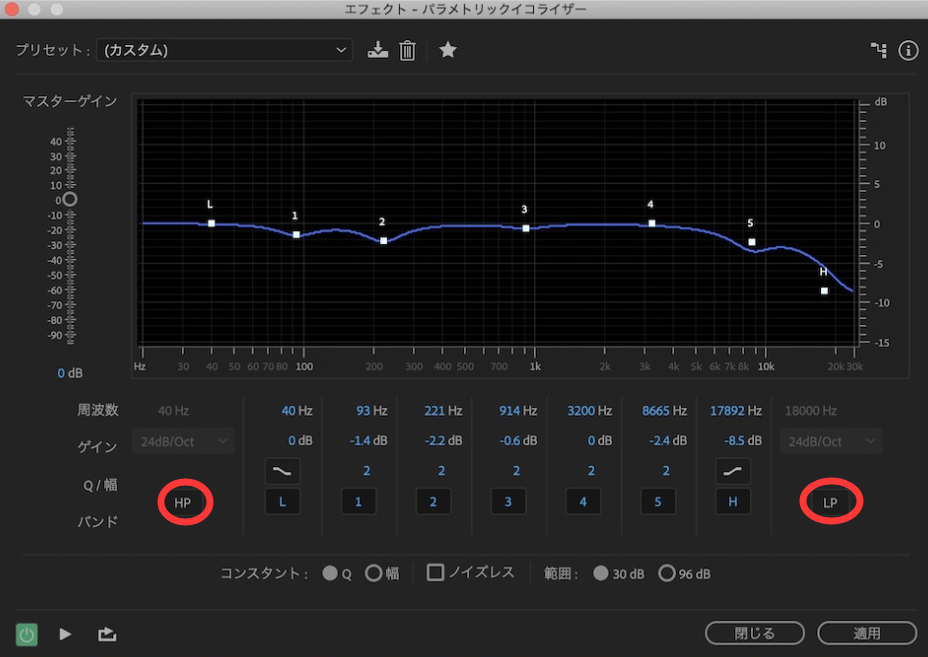This screenshot has width=928, height=657.
Task: Start audio preview with the play icon
Action: click(x=64, y=633)
